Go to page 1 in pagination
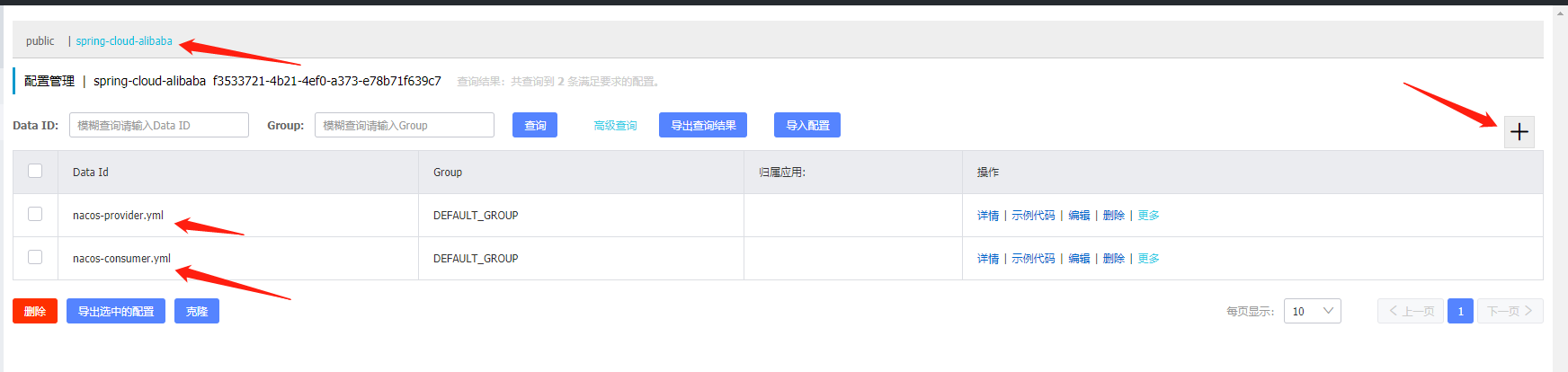The height and width of the screenshot is (372, 1568). 1460,311
